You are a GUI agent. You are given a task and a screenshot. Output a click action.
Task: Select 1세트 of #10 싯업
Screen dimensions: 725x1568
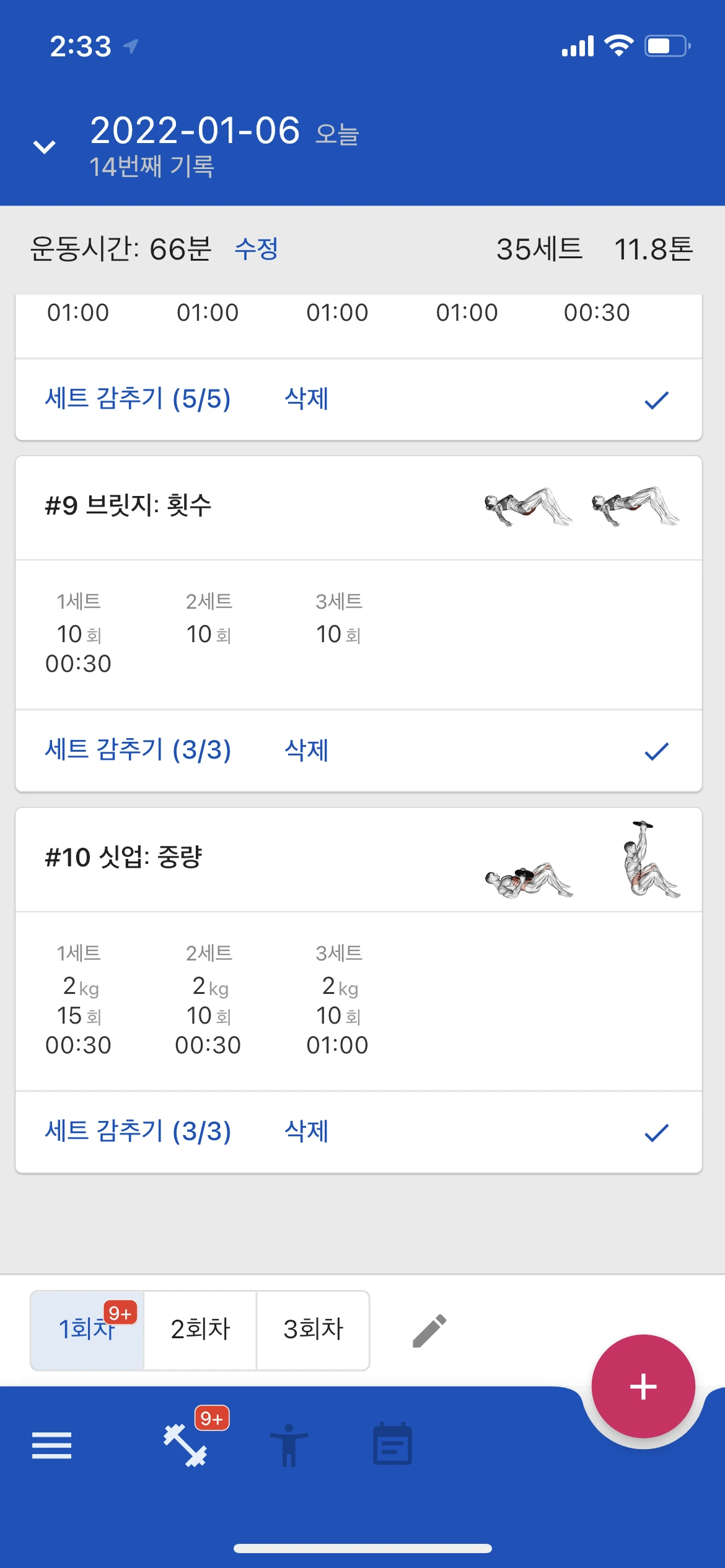click(x=79, y=998)
